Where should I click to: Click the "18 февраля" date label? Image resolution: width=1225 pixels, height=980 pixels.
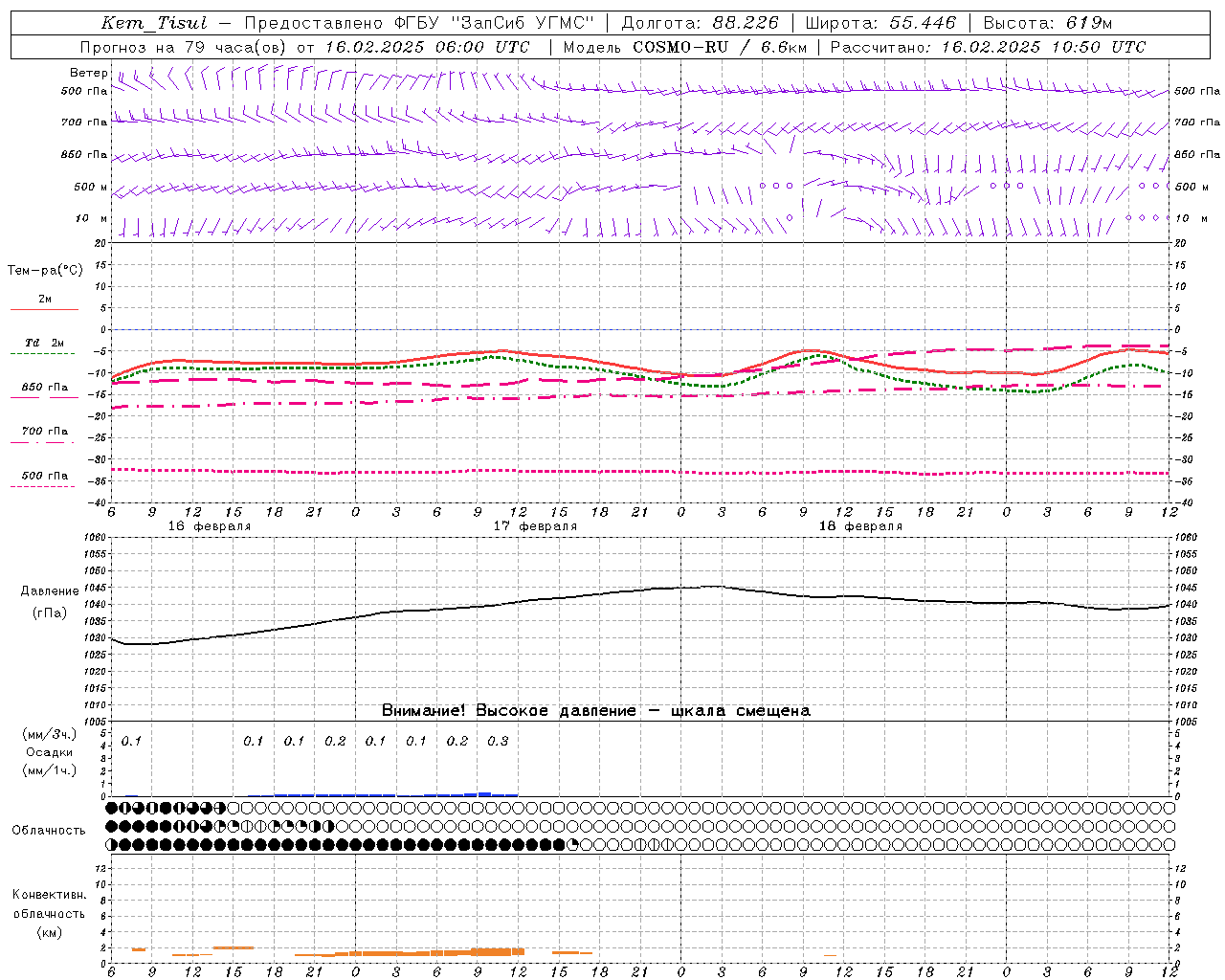click(x=860, y=526)
